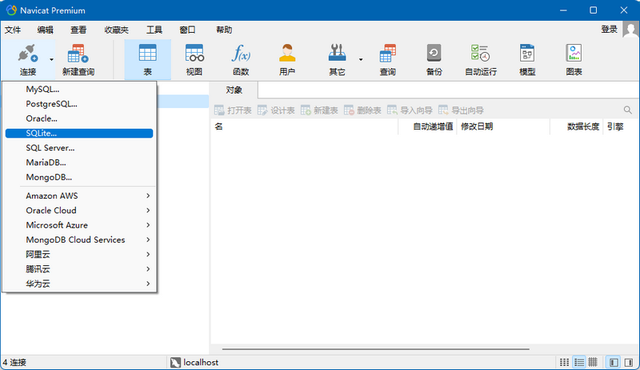Switch to icon grid view in the status bar
This screenshot has width=640, height=370.
pyautogui.click(x=564, y=362)
